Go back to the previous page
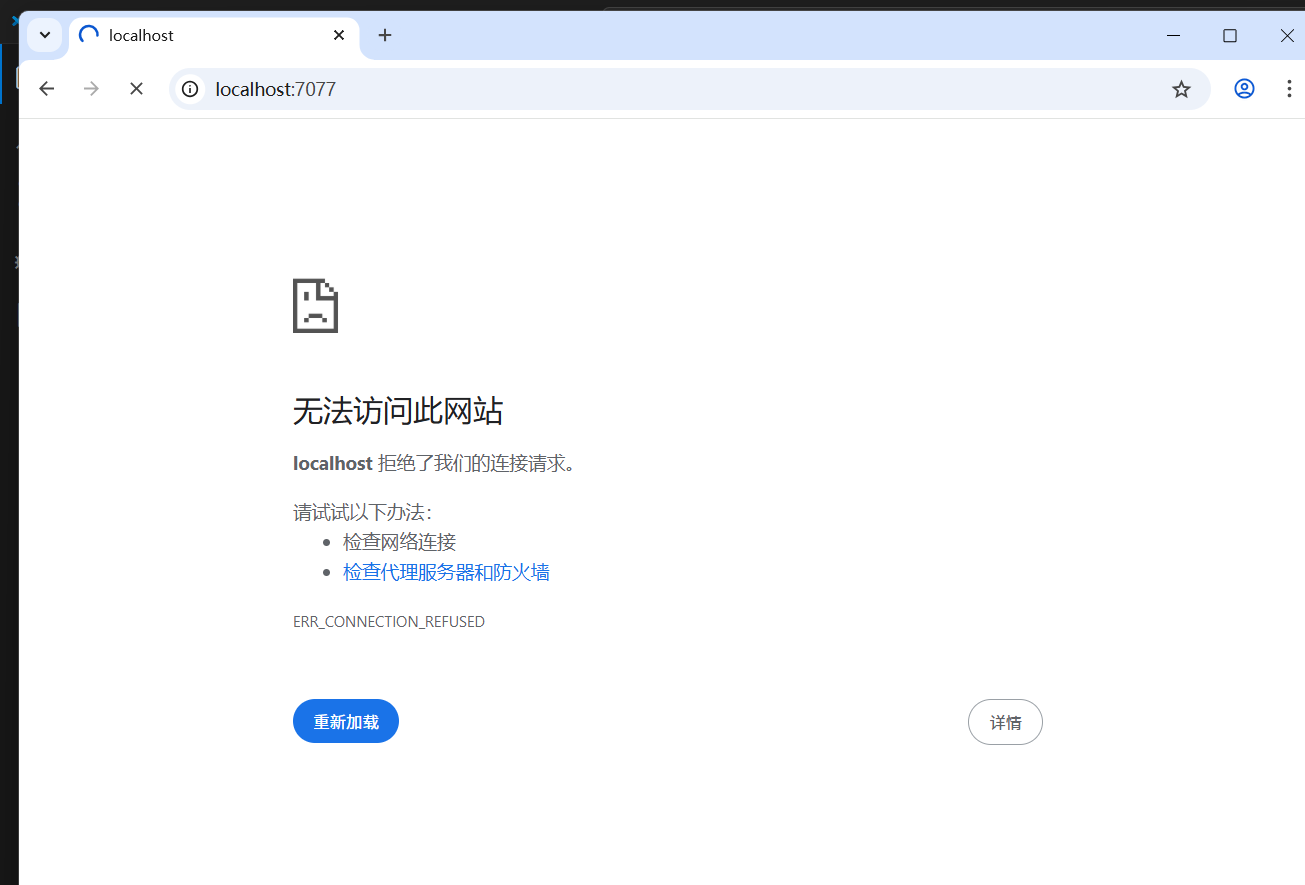This screenshot has height=885, width=1305. 46,89
